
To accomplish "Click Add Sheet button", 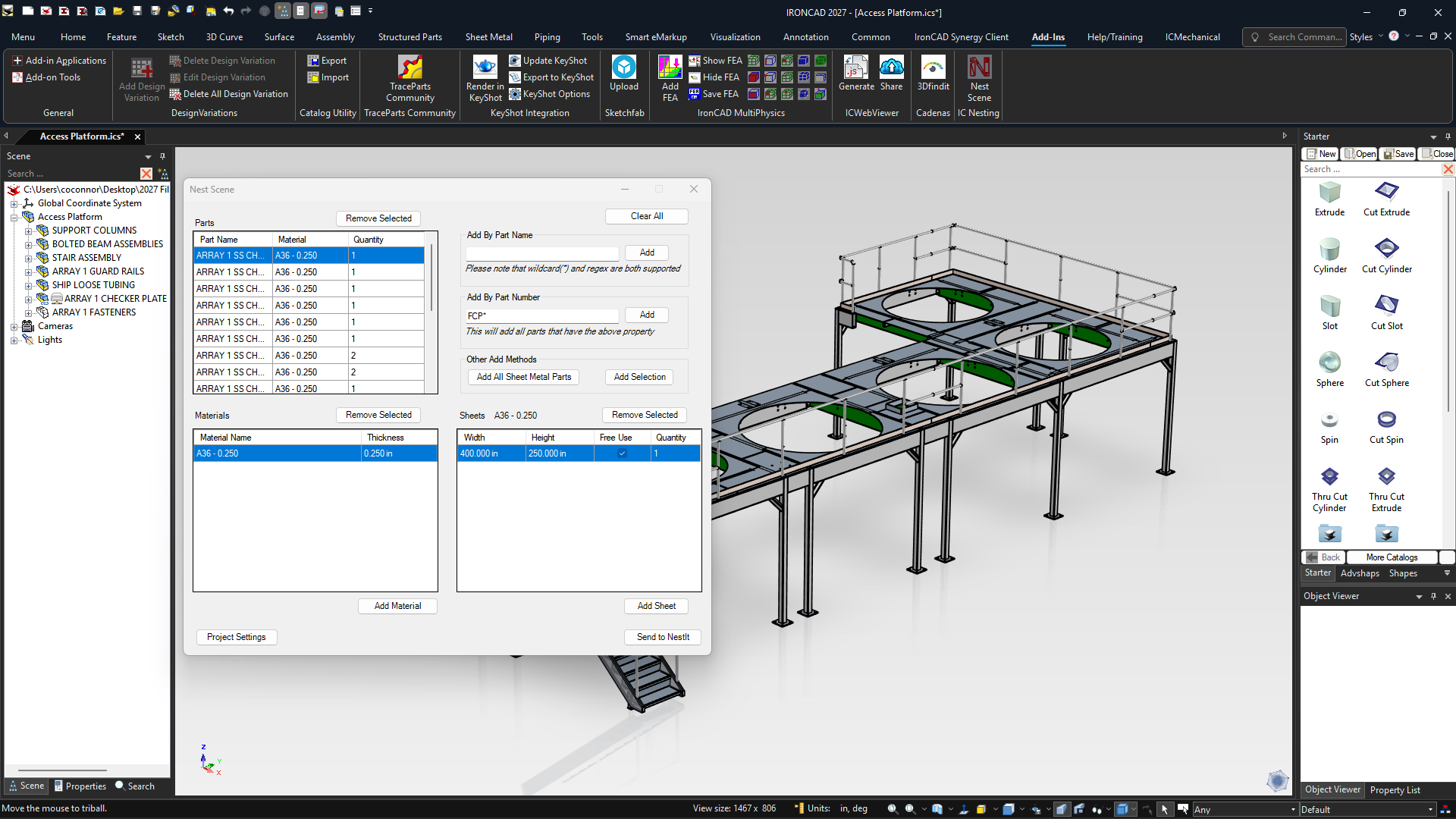I will coord(656,606).
